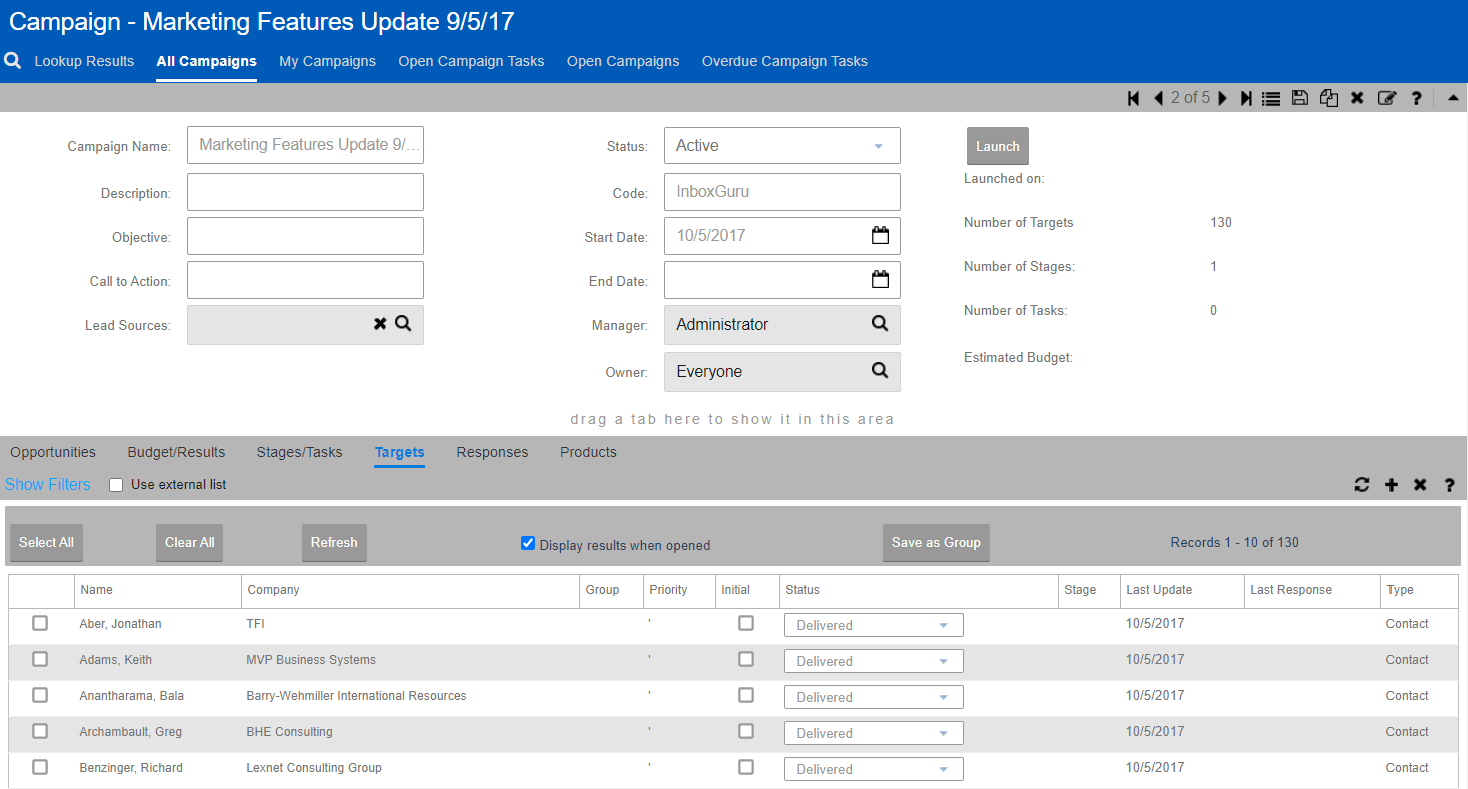Open the list view icon in record toolbar
Screen dimensions: 1468x789
(x=1271, y=98)
